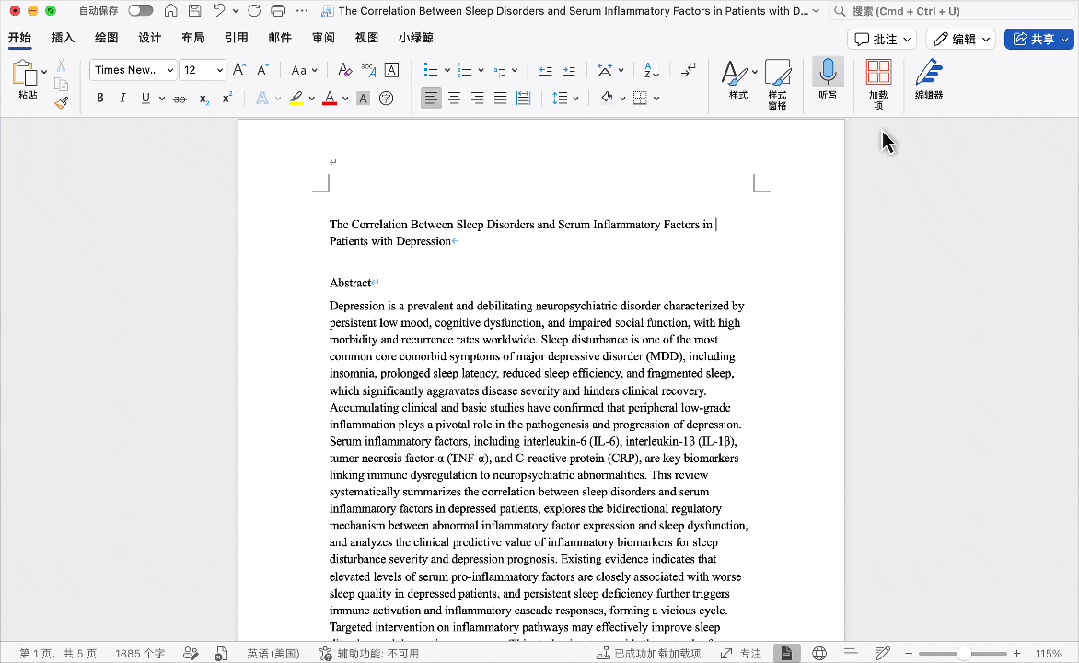Screen dimensions: 1079x663
Task: Adjust the zoom slider in status bar
Action: pyautogui.click(x=963, y=653)
